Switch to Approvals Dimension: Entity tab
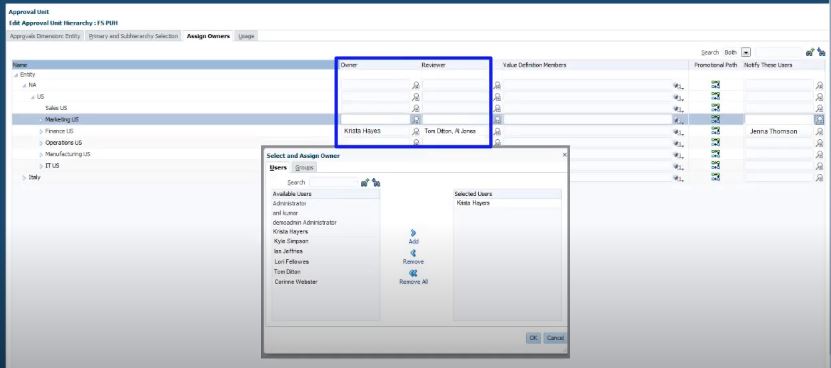The width and height of the screenshot is (831, 368). pos(45,36)
